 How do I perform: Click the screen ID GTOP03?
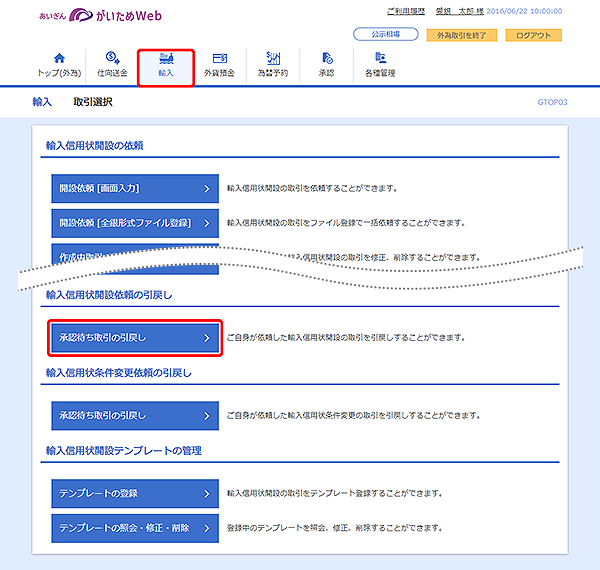click(552, 102)
